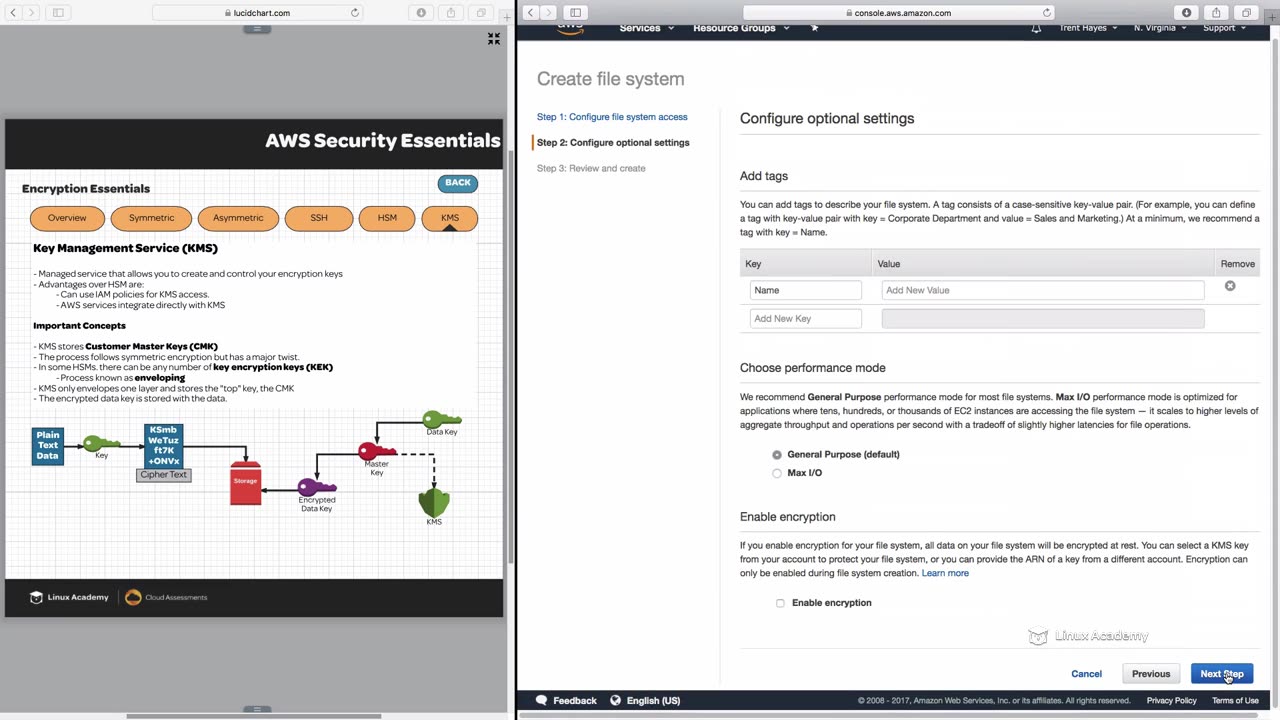Open downloads in the Lucidchart Safari window

click(x=421, y=13)
